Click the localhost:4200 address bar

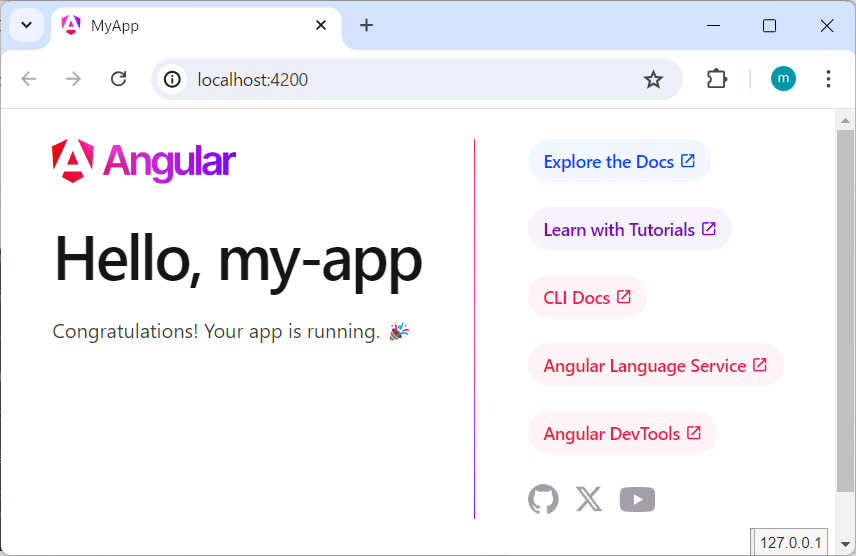400,79
